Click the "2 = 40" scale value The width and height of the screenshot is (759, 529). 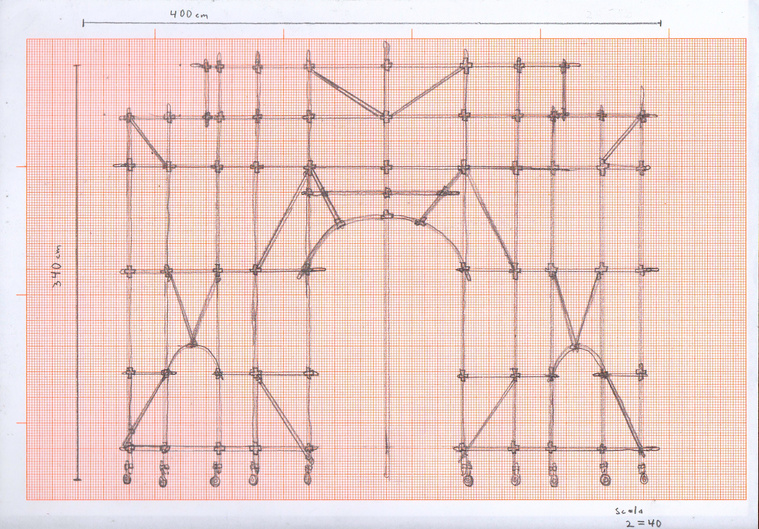(x=643, y=523)
